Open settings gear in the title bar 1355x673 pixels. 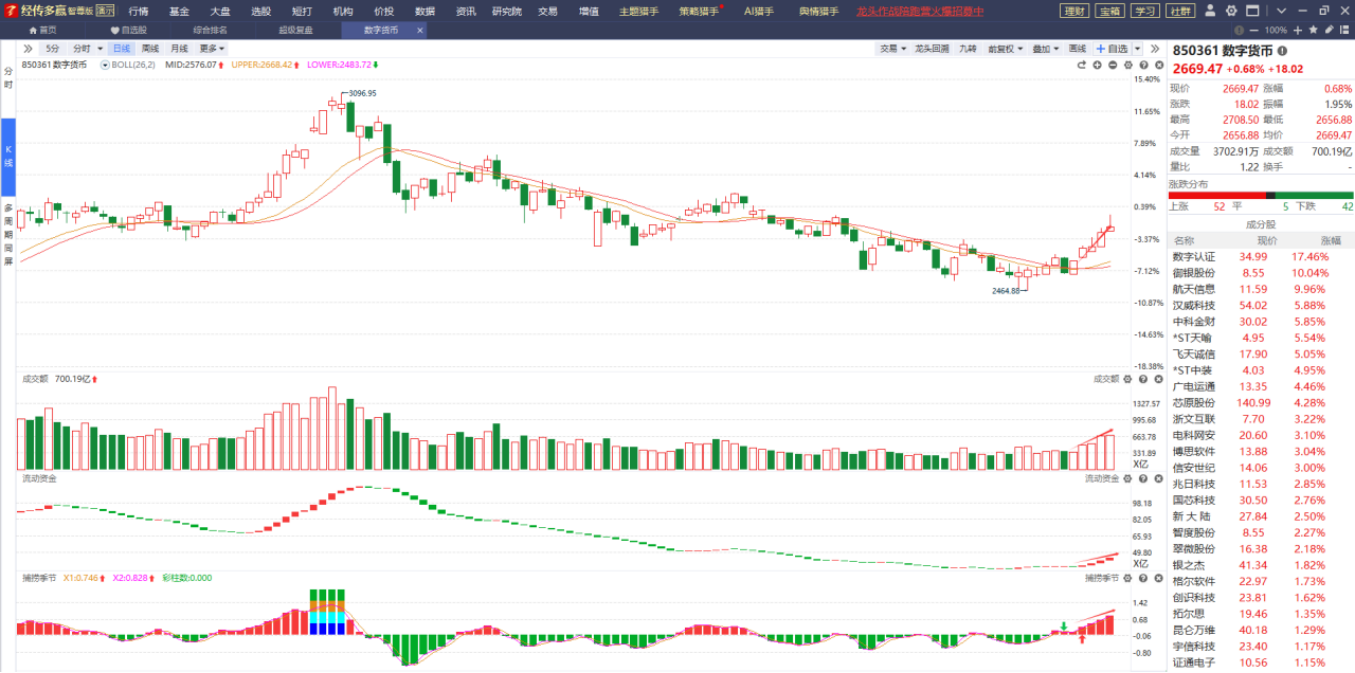point(1230,11)
